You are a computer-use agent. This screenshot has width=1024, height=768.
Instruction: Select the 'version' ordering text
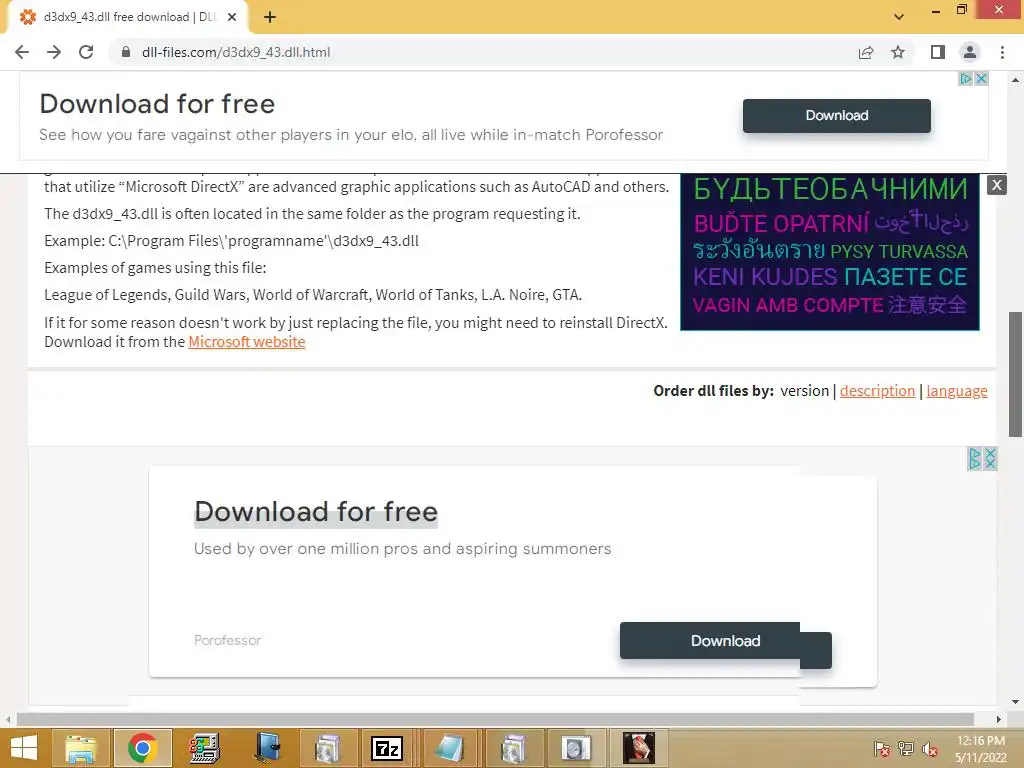coord(804,391)
